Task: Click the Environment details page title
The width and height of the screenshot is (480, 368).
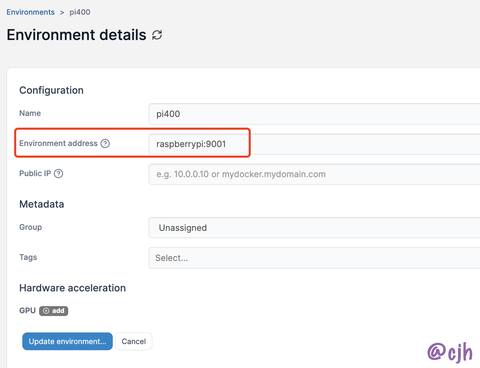Action: point(76,35)
